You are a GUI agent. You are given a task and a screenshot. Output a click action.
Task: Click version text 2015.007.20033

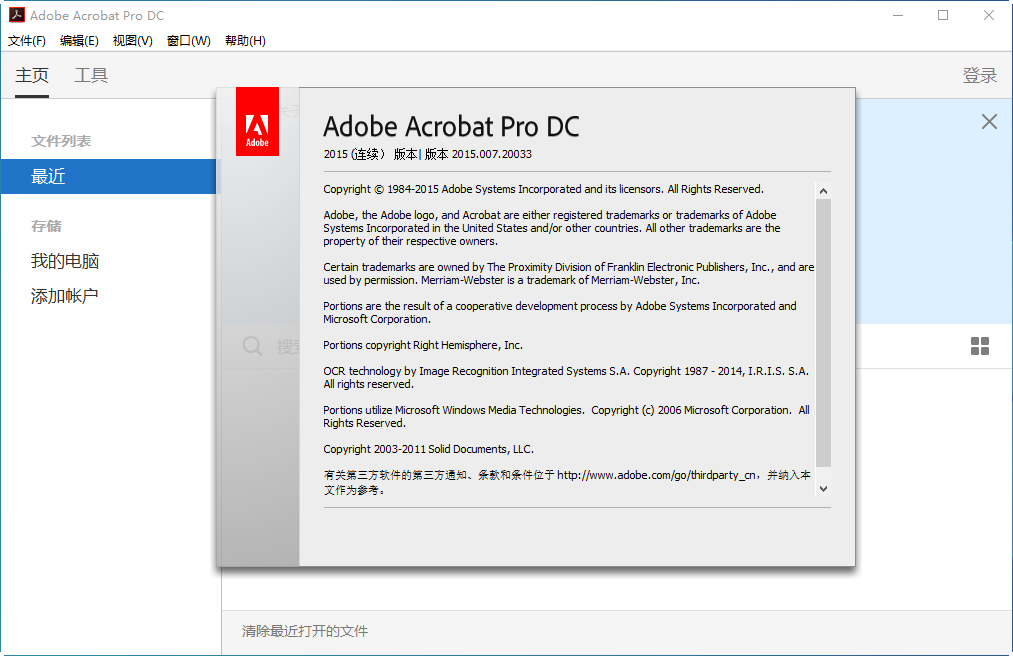pos(492,154)
